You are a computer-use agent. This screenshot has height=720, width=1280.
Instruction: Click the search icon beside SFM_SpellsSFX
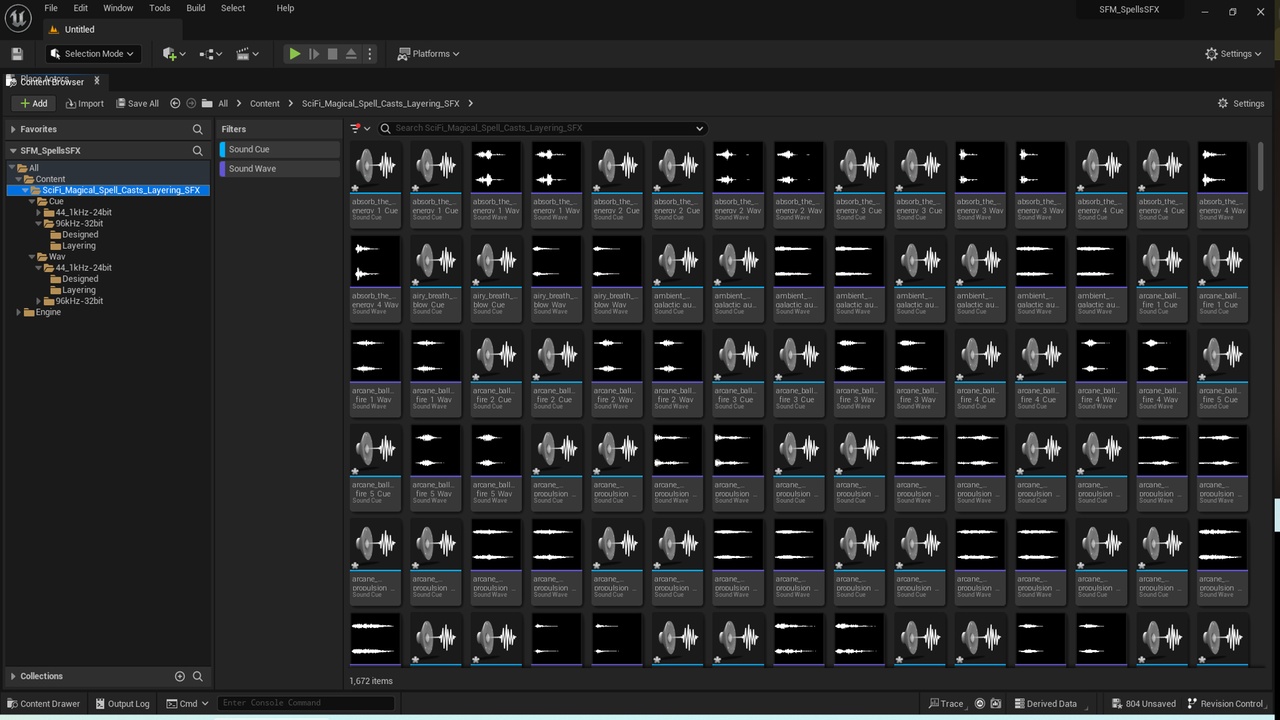coord(198,151)
